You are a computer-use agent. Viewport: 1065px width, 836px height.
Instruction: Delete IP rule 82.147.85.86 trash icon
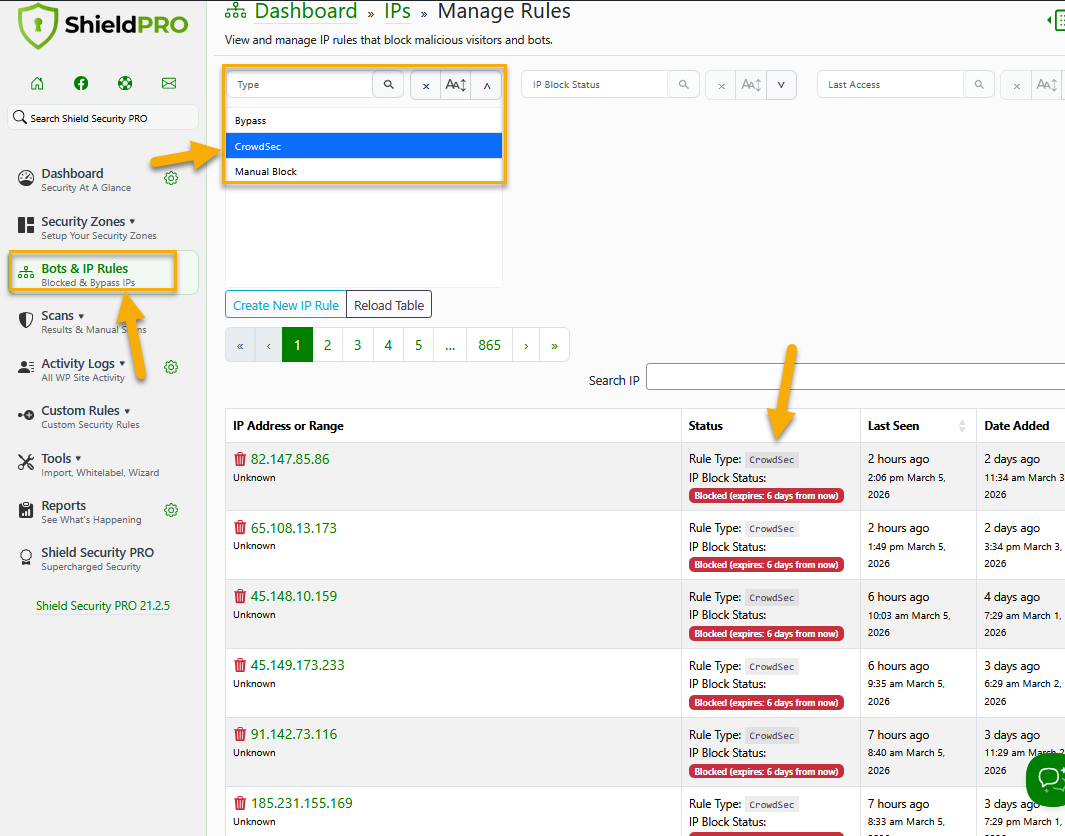[240, 459]
